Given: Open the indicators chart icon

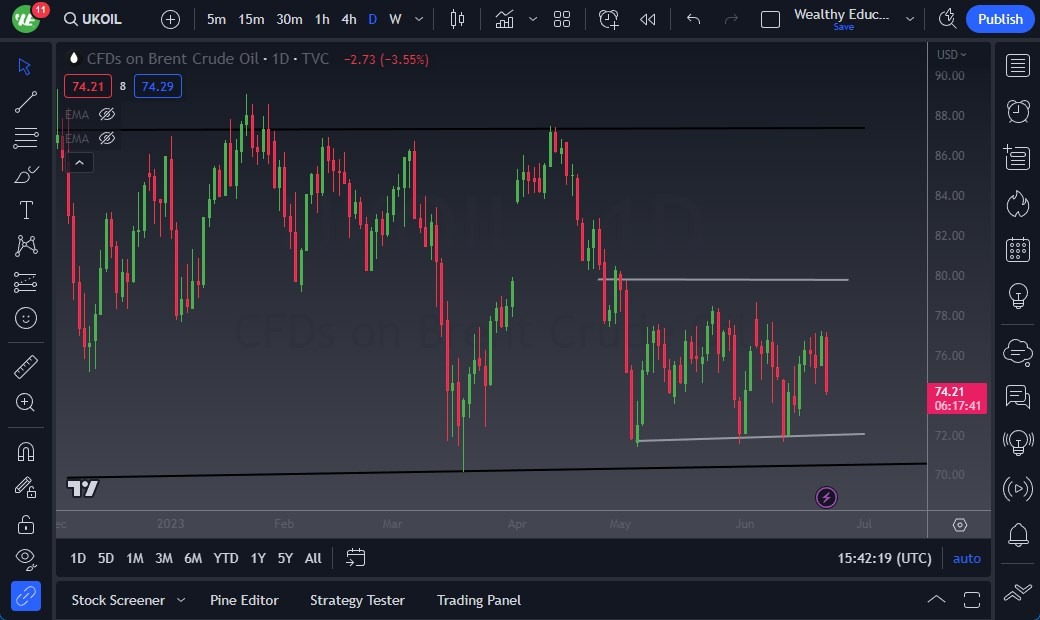Looking at the screenshot, I should coord(504,19).
